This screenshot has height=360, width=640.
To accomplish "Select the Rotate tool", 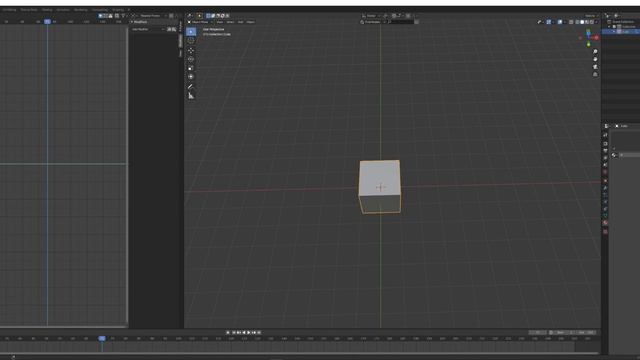I will [191, 59].
